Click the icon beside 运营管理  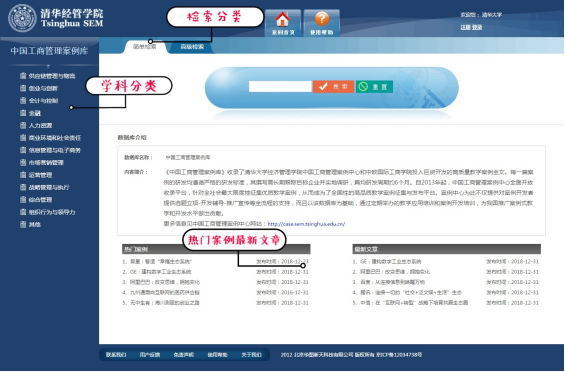click(23, 175)
